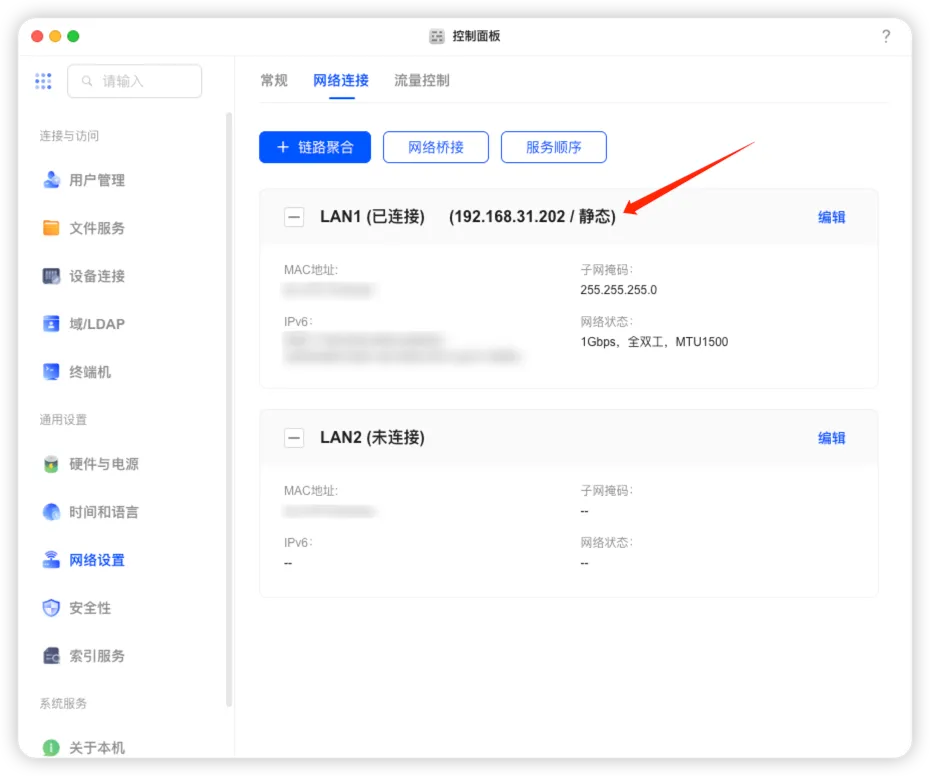Click the 终端机 terminal icon
Image resolution: width=930 pixels, height=776 pixels.
coord(52,372)
